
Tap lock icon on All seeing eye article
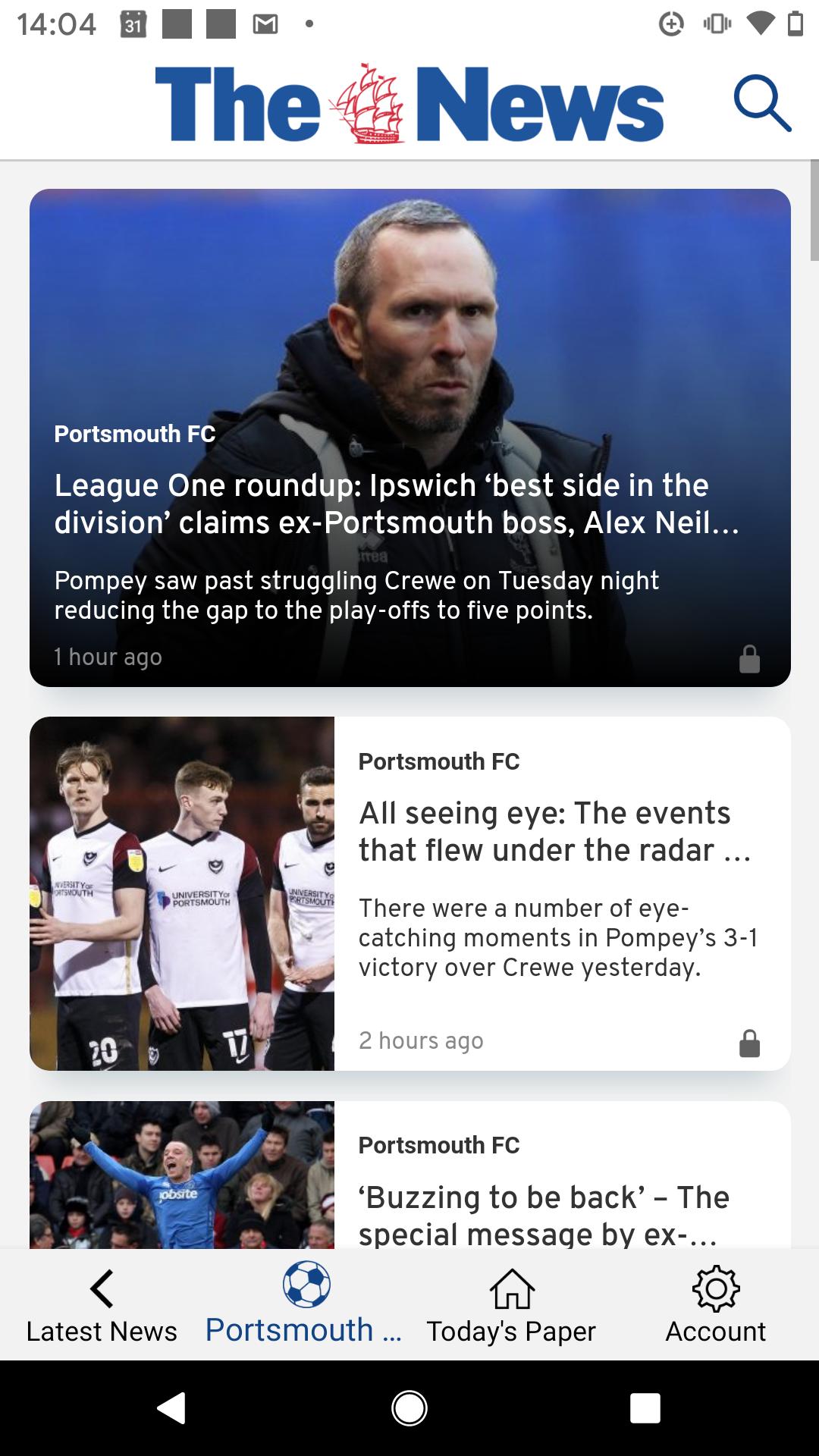749,1043
